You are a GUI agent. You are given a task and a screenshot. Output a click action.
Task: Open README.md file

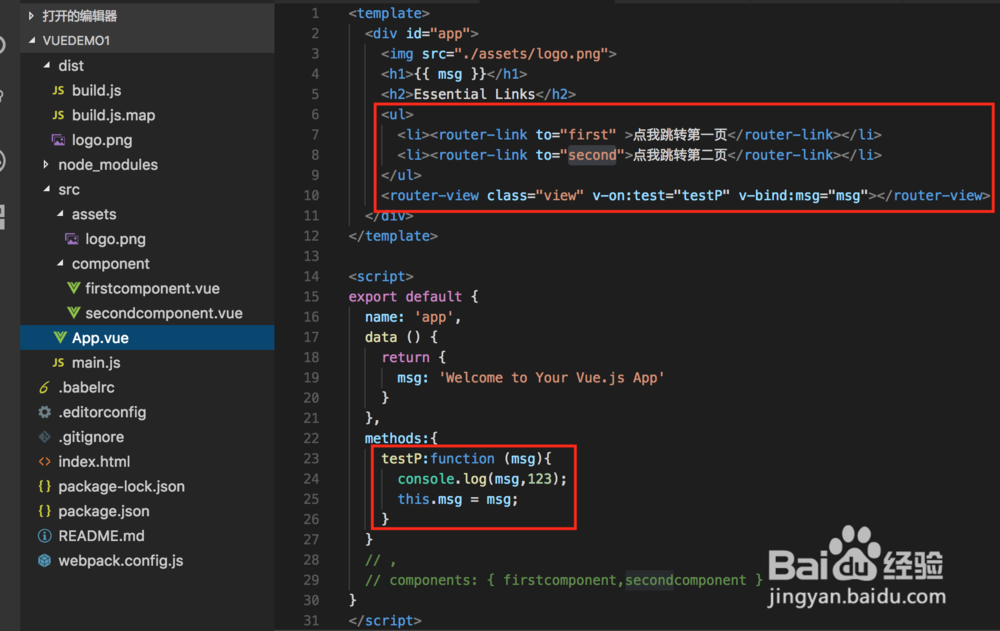(101, 536)
